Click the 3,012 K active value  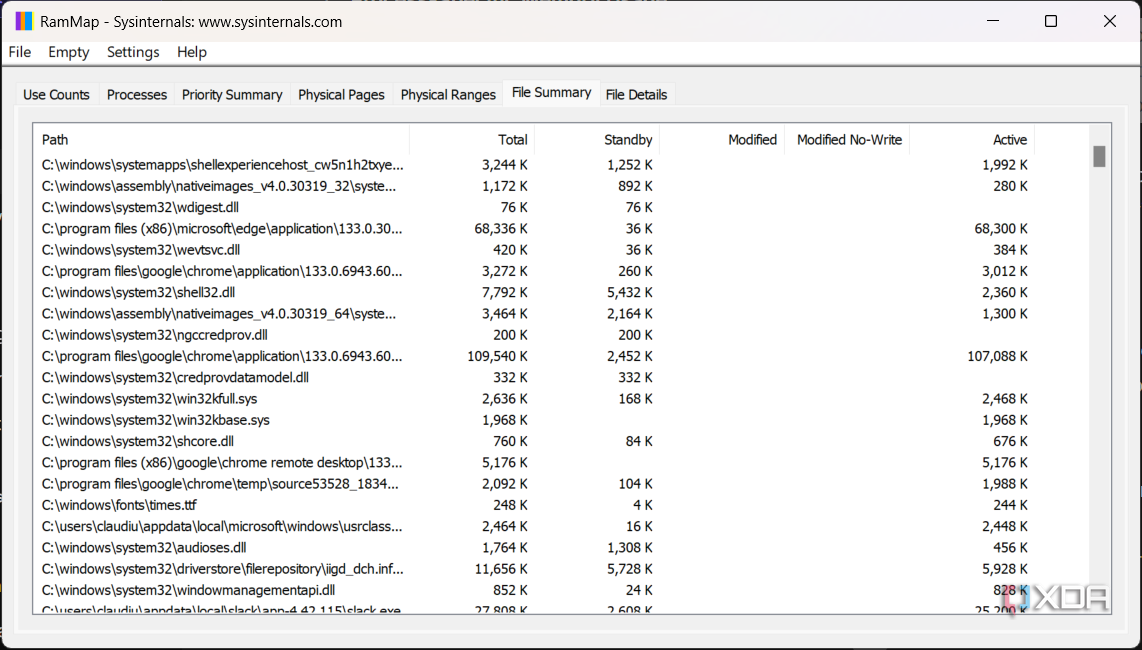pos(1005,271)
